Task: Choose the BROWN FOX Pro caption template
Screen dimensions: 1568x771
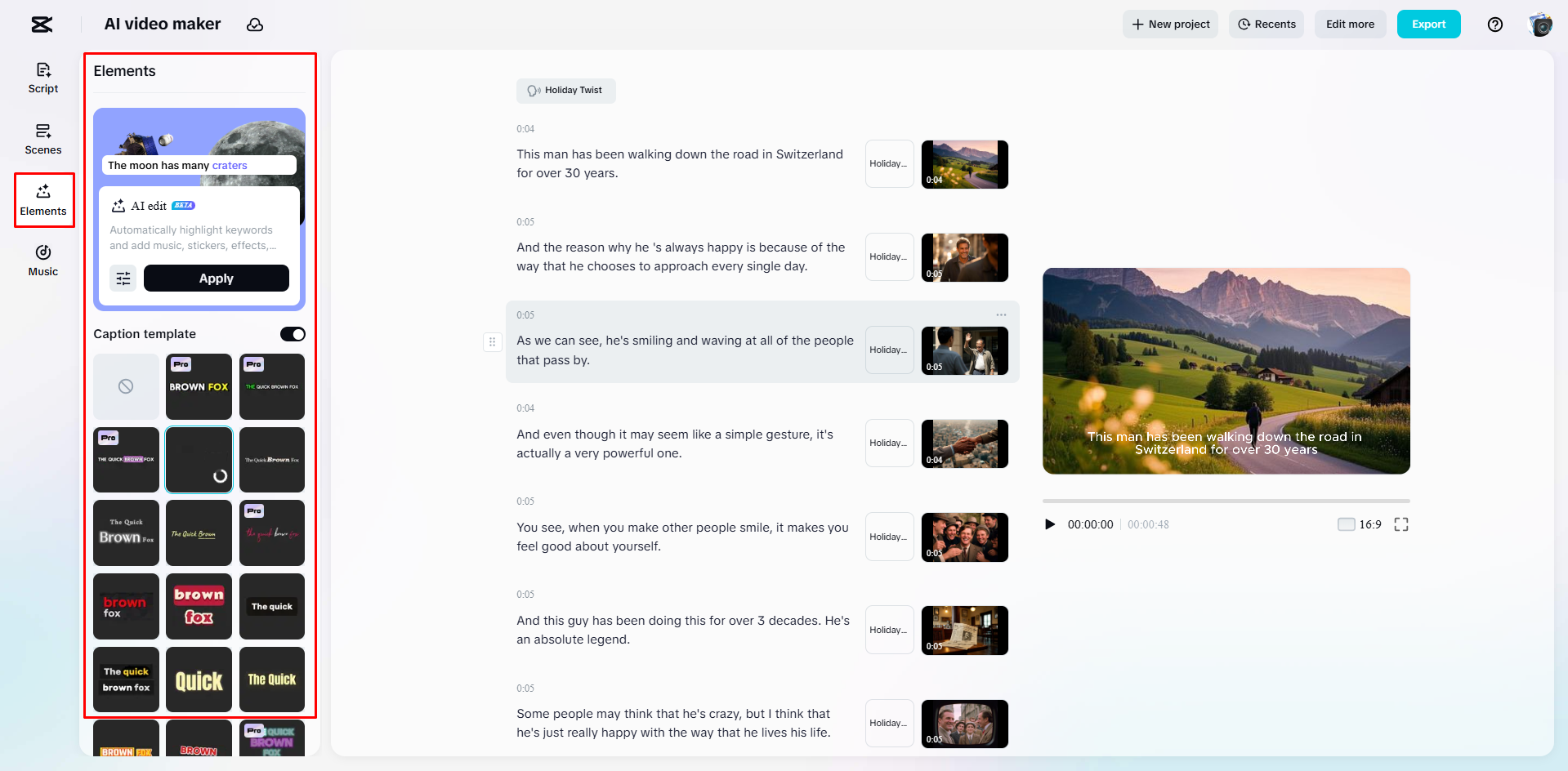Action: 199,386
